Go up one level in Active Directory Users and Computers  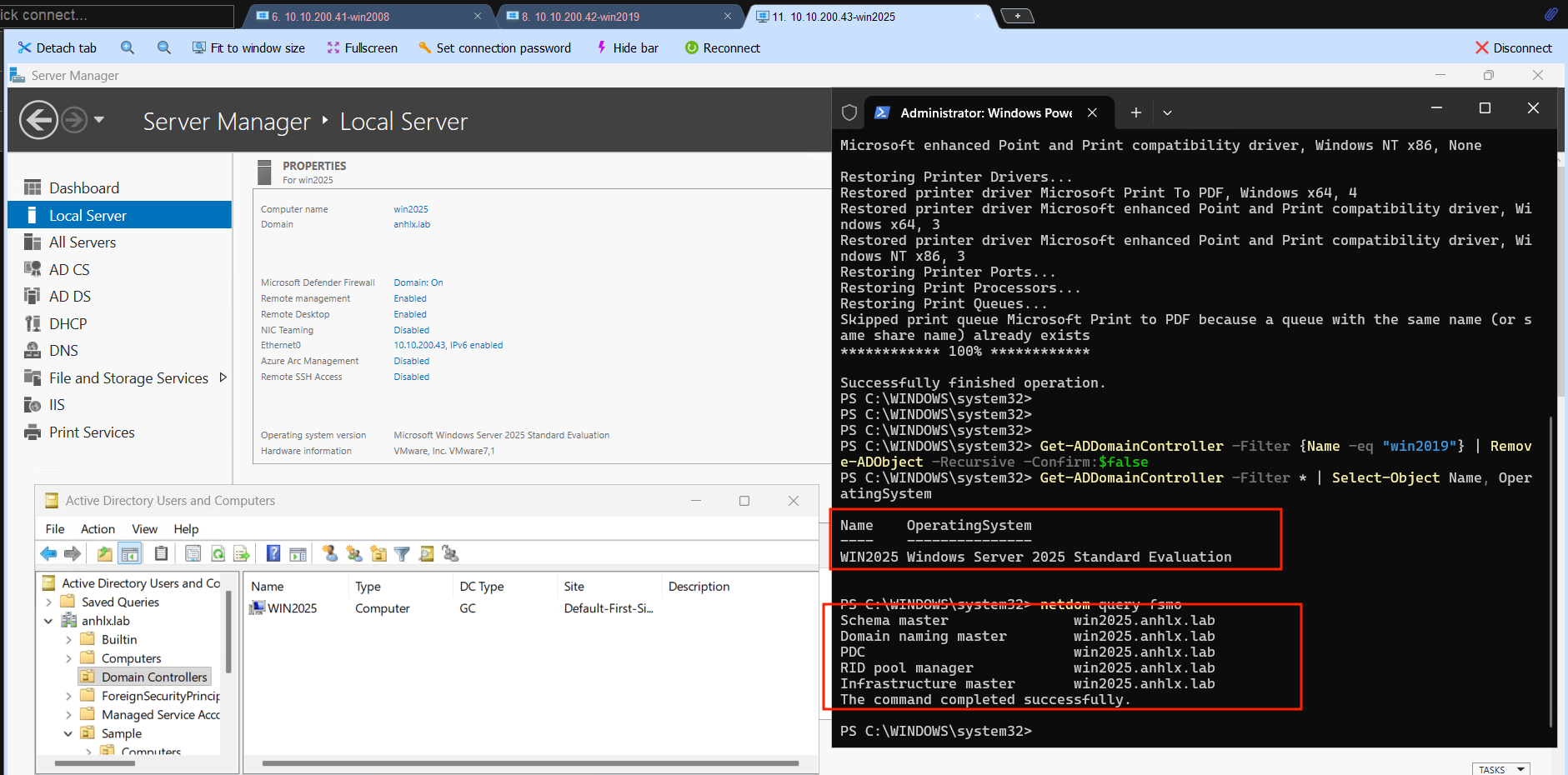click(104, 553)
